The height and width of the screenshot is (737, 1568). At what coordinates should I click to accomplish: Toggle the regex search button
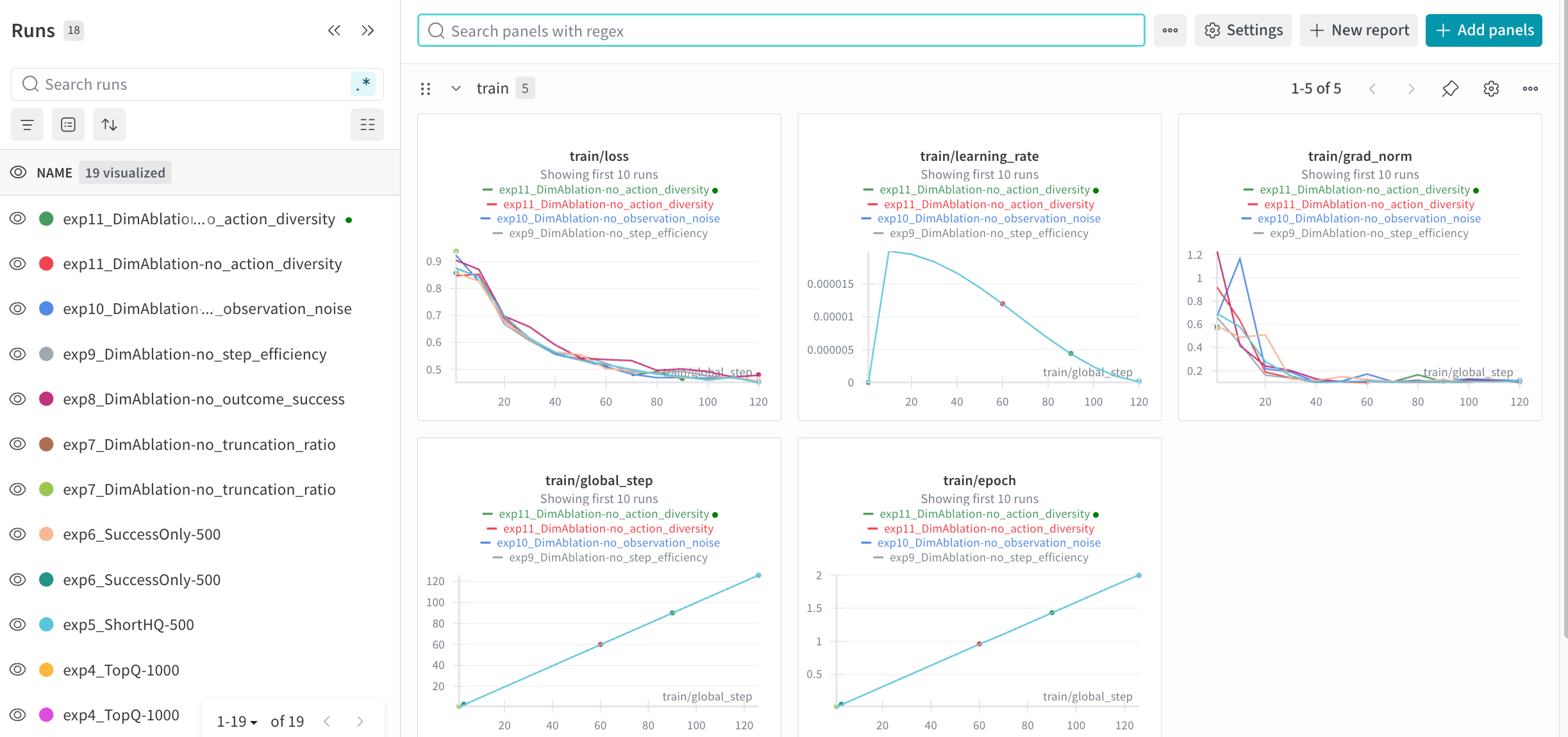(x=363, y=84)
